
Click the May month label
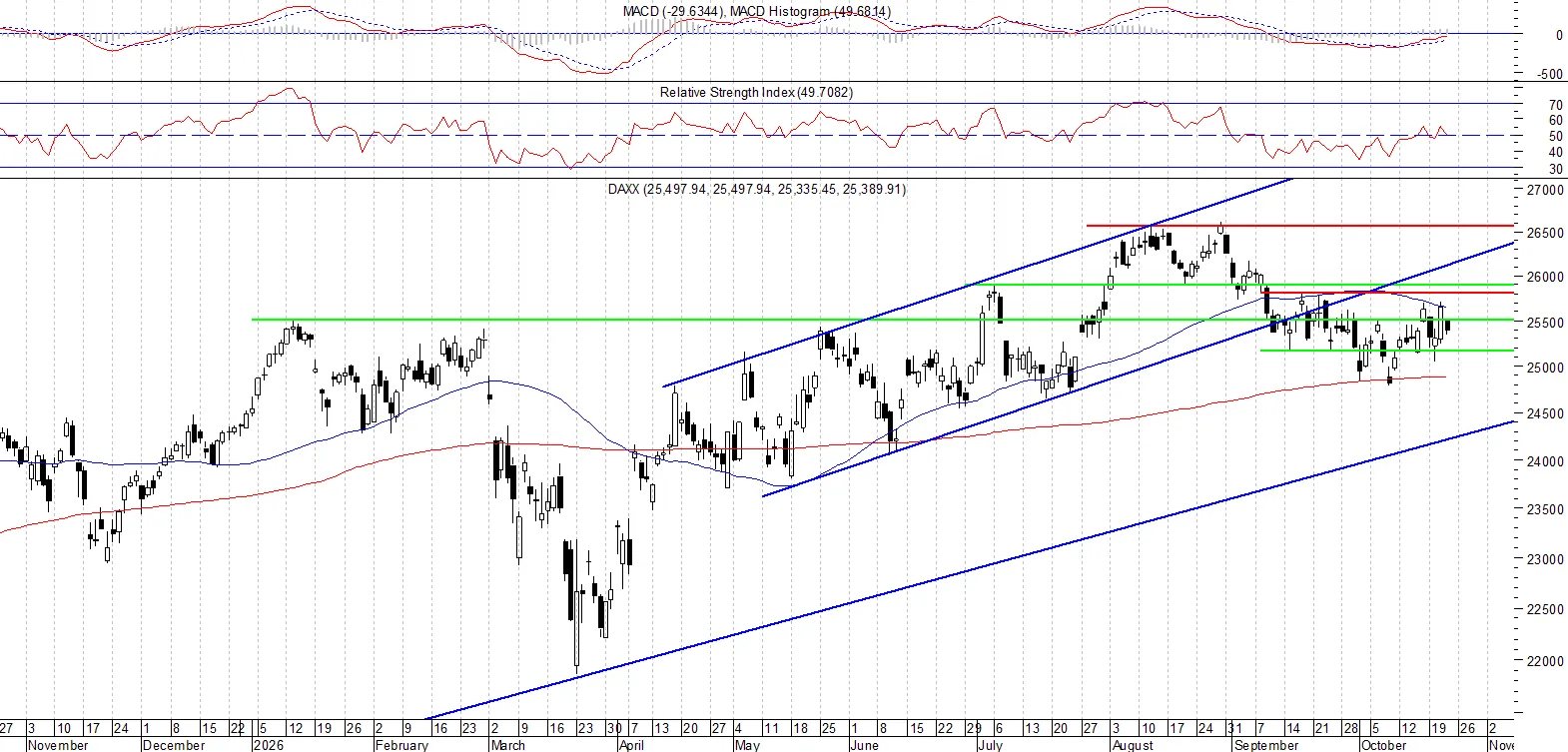[747, 745]
